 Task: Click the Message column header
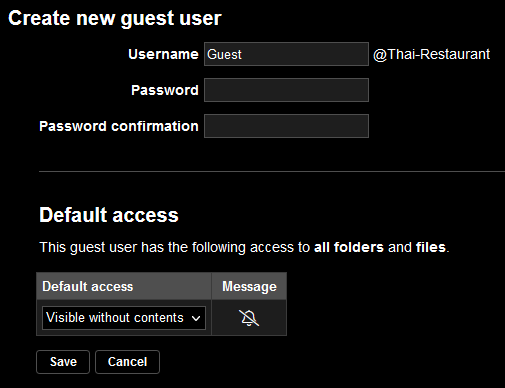coord(249,286)
